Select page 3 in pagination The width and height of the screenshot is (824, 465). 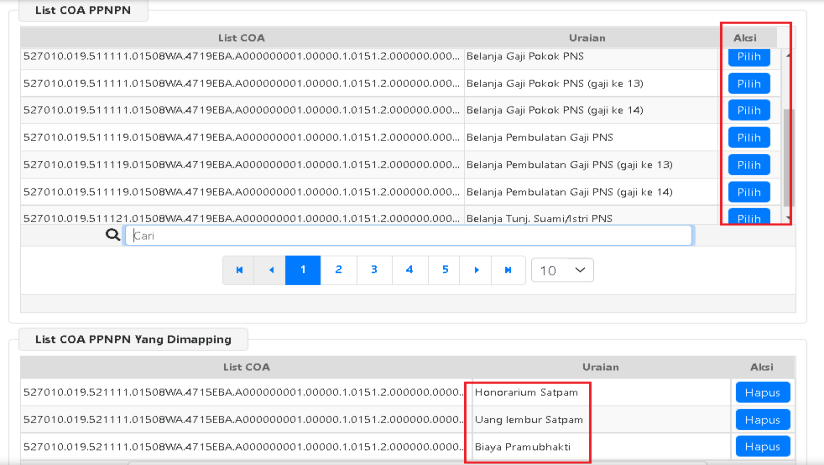374,270
